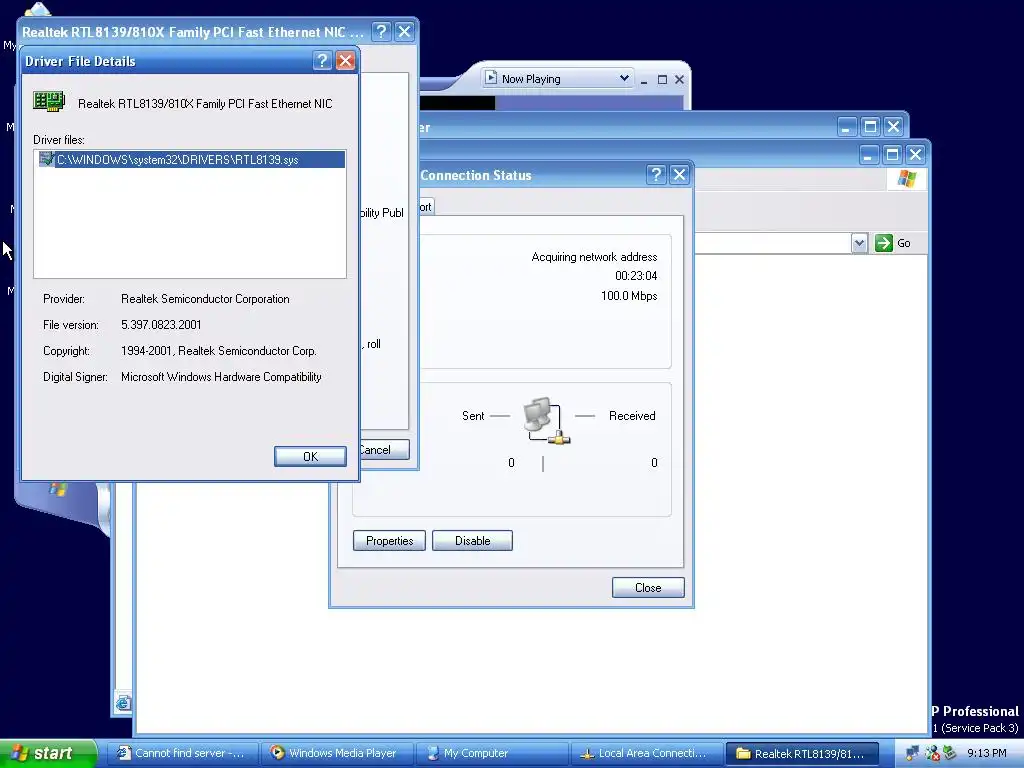Click the taskbar clock showing 9:13 PM
Image resolution: width=1024 pixels, height=768 pixels.
(x=987, y=753)
